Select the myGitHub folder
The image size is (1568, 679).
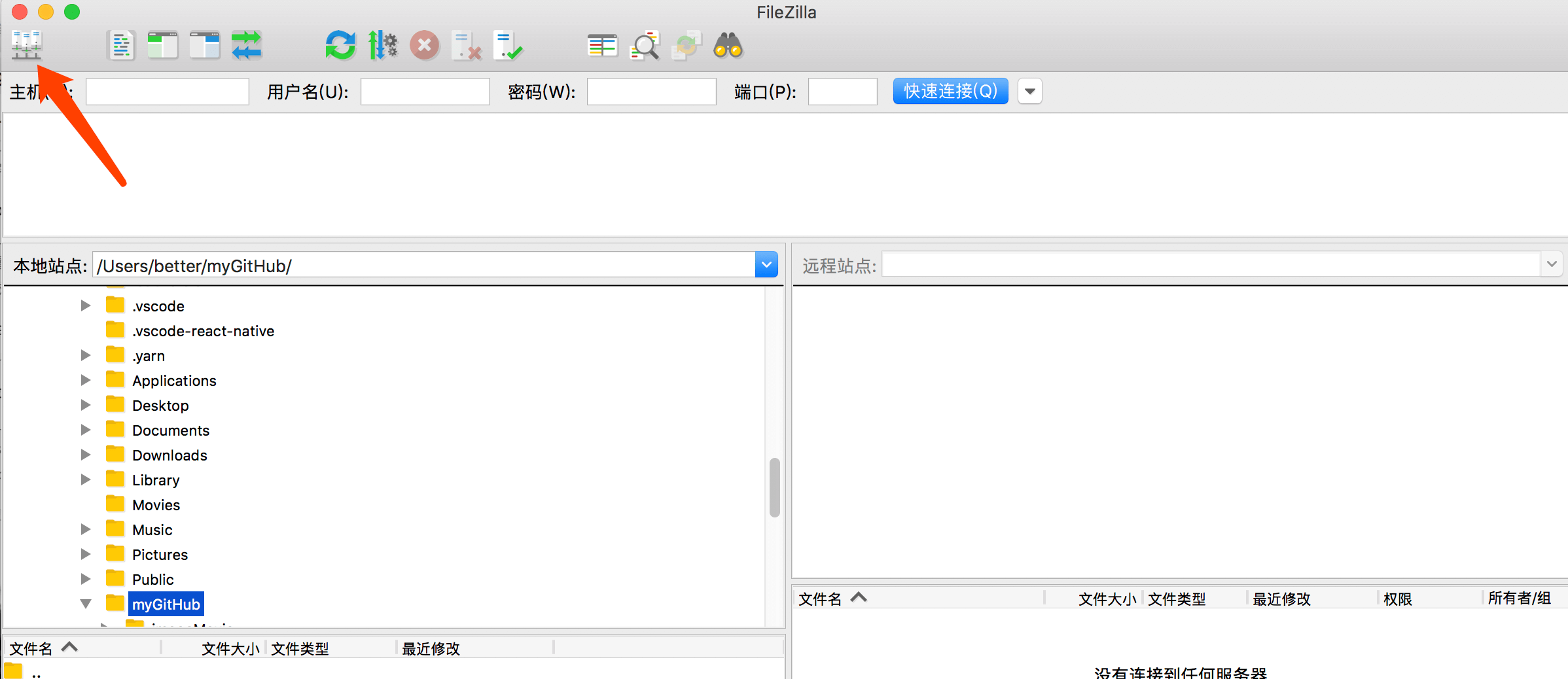[166, 604]
